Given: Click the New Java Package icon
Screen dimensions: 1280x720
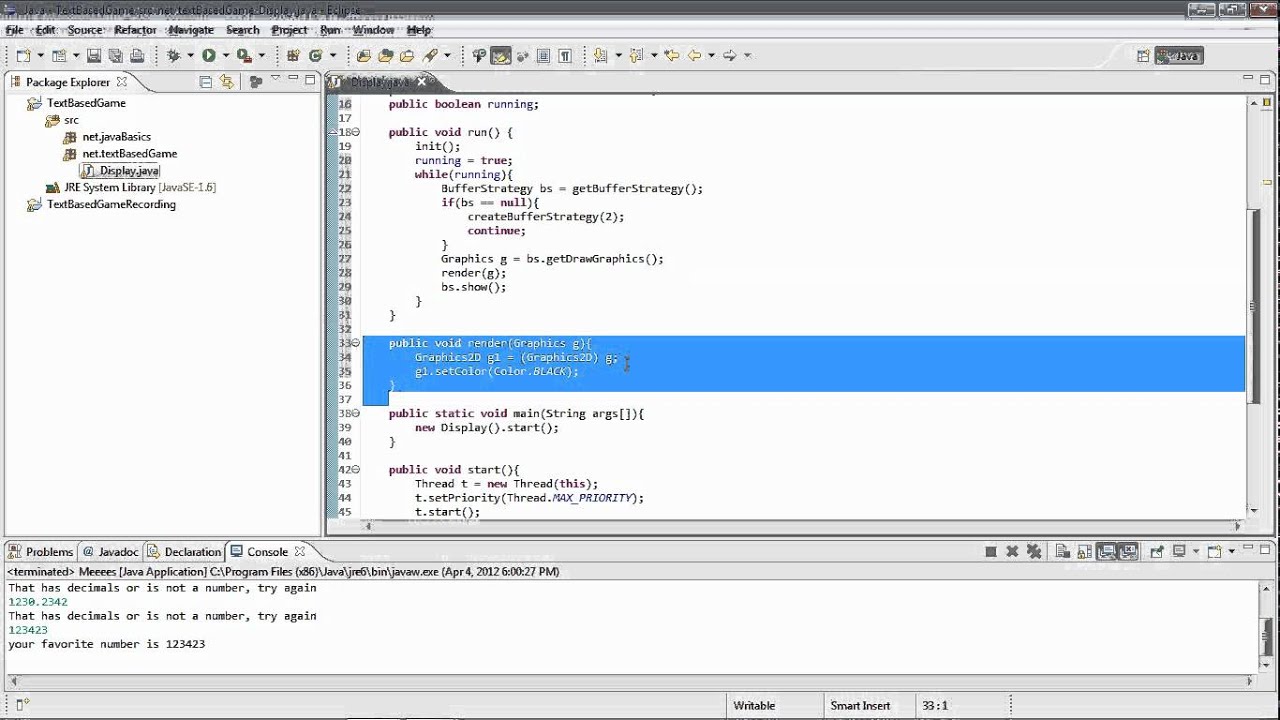Looking at the screenshot, I should (293, 56).
